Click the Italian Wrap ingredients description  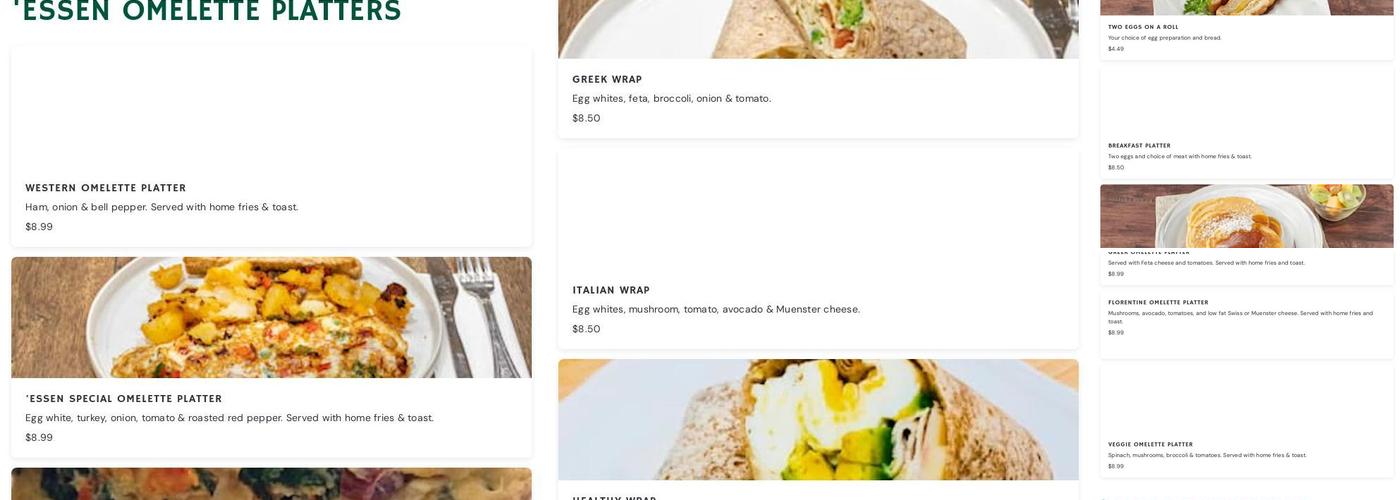(x=716, y=309)
